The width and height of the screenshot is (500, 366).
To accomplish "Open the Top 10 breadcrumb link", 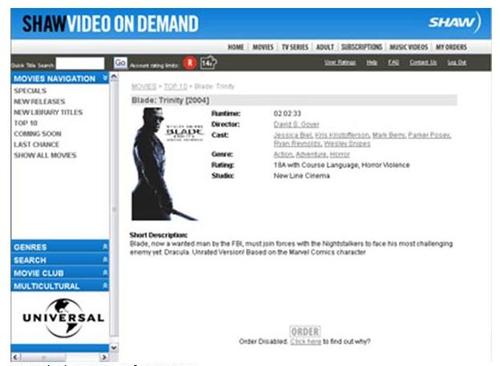I will point(176,86).
